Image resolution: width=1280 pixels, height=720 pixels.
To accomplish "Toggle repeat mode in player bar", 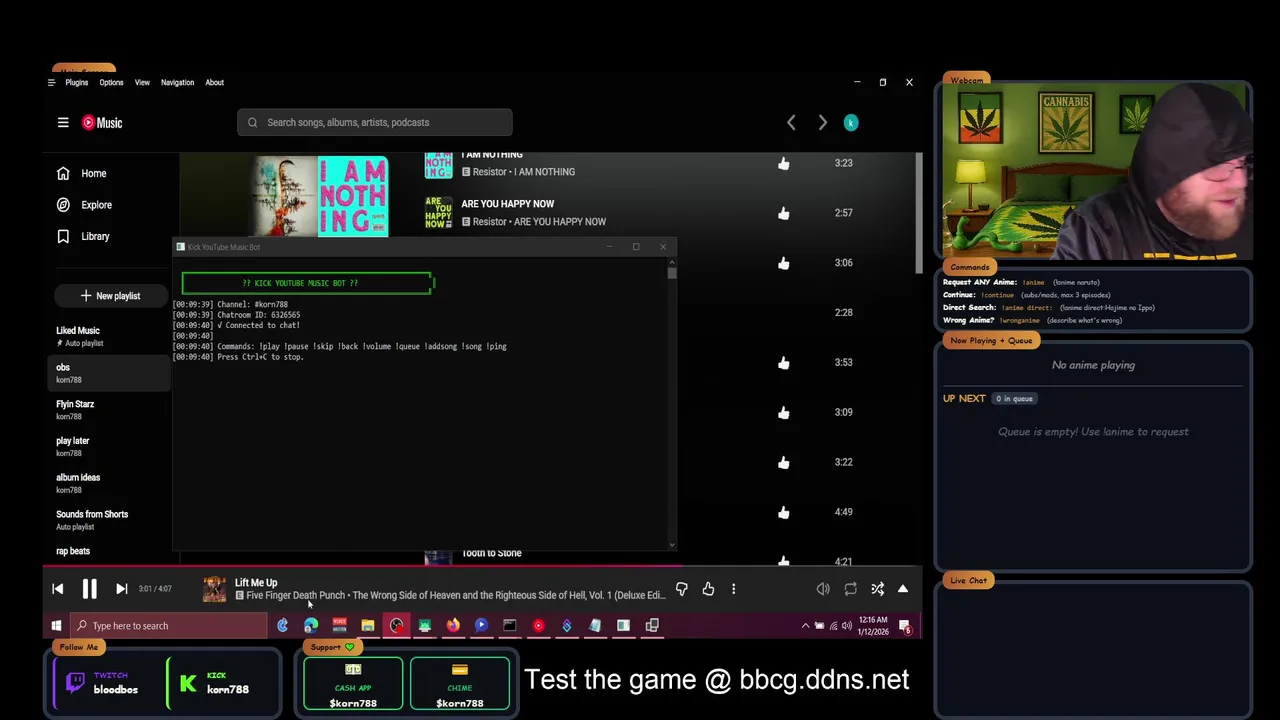I will pyautogui.click(x=850, y=589).
